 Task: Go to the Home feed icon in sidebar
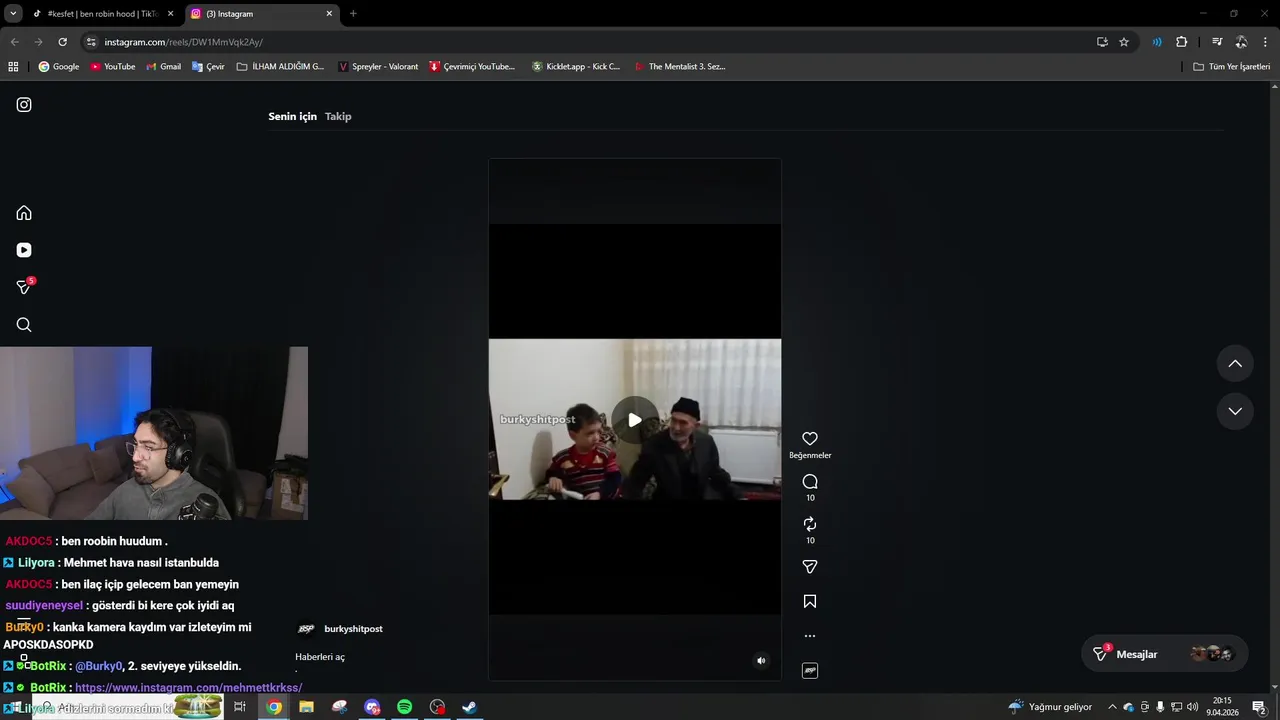click(x=24, y=213)
